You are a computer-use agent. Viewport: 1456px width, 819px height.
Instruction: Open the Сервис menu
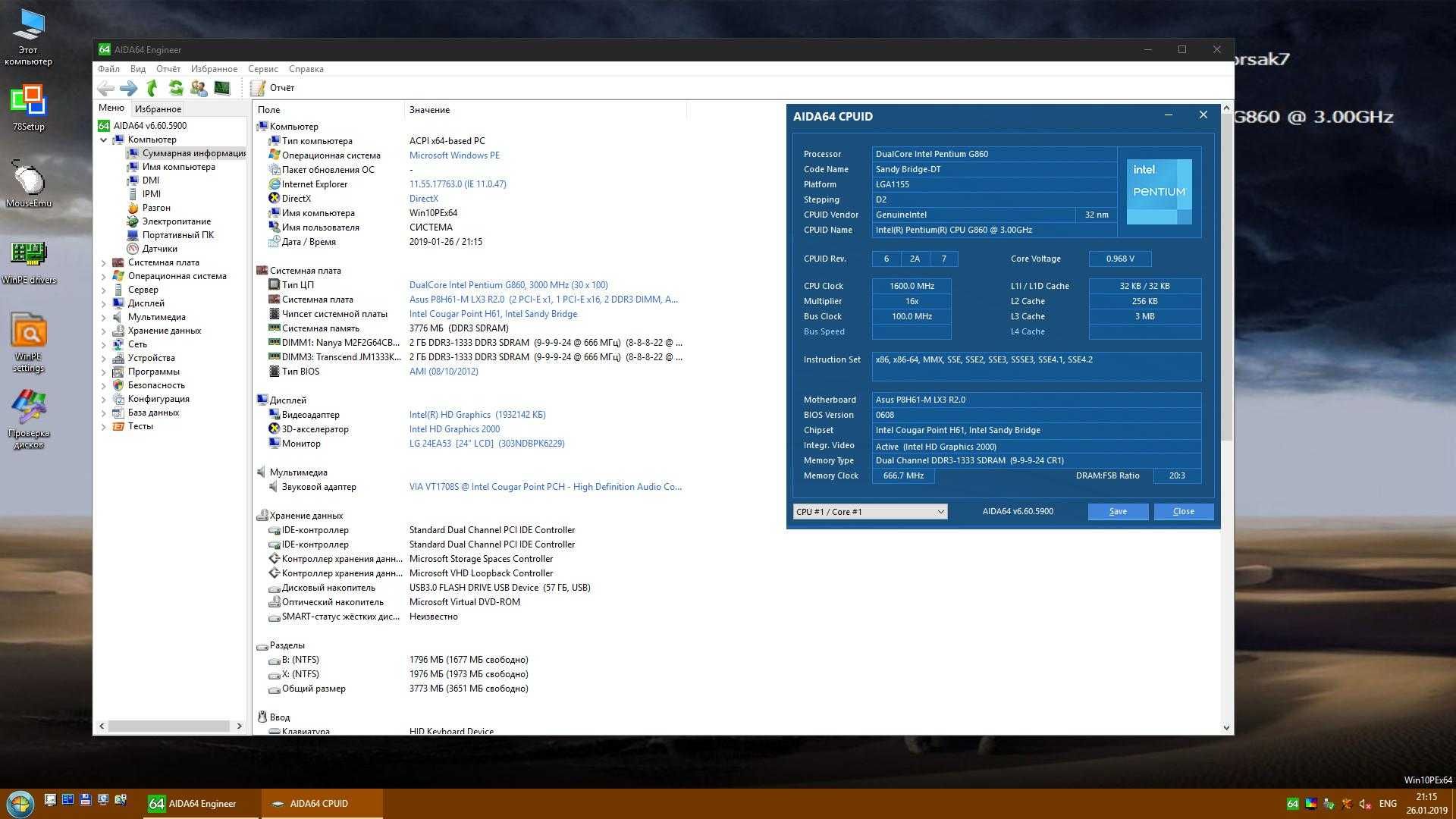coord(263,69)
